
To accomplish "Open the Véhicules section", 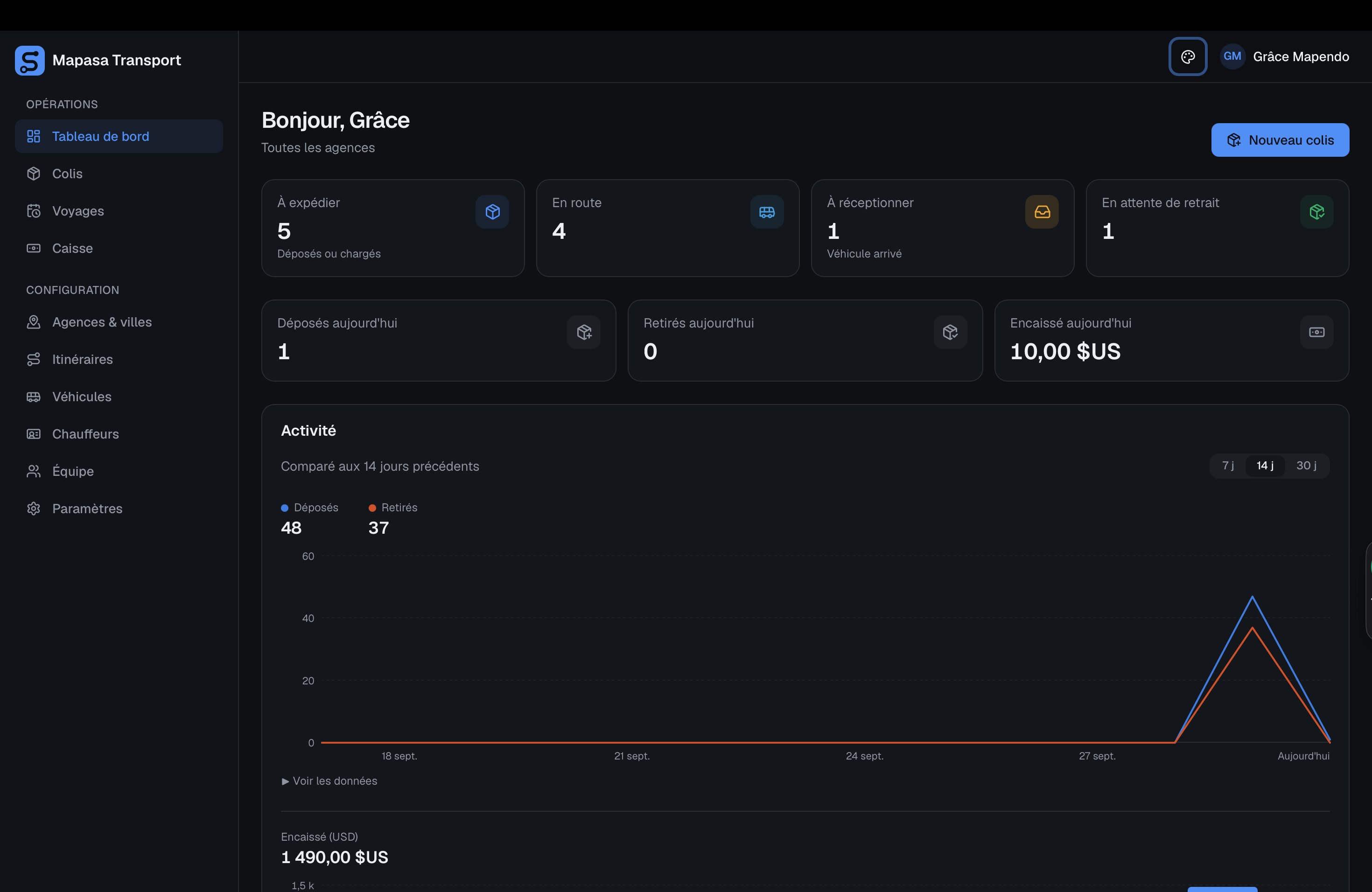I will pos(119,397).
